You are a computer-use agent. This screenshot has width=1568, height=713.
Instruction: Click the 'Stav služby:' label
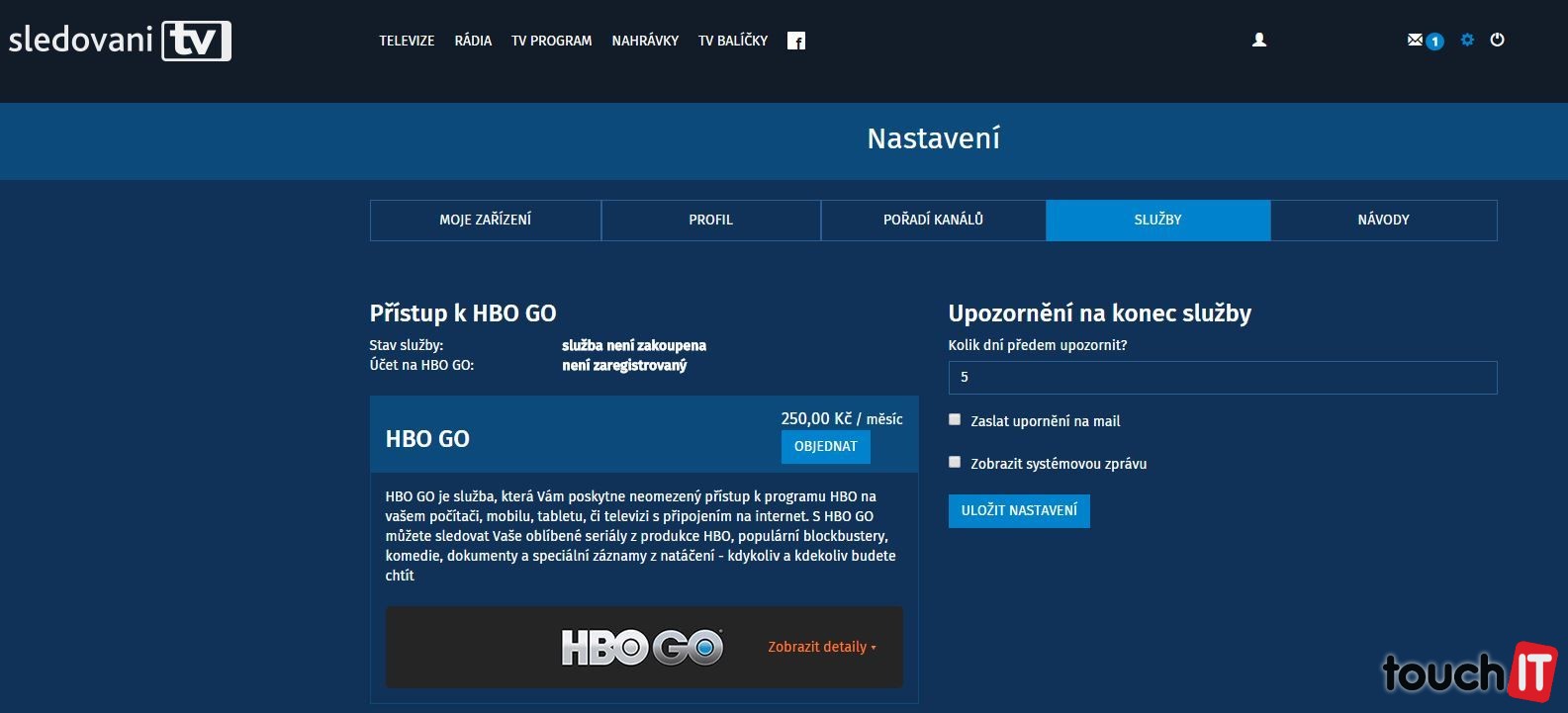click(407, 345)
